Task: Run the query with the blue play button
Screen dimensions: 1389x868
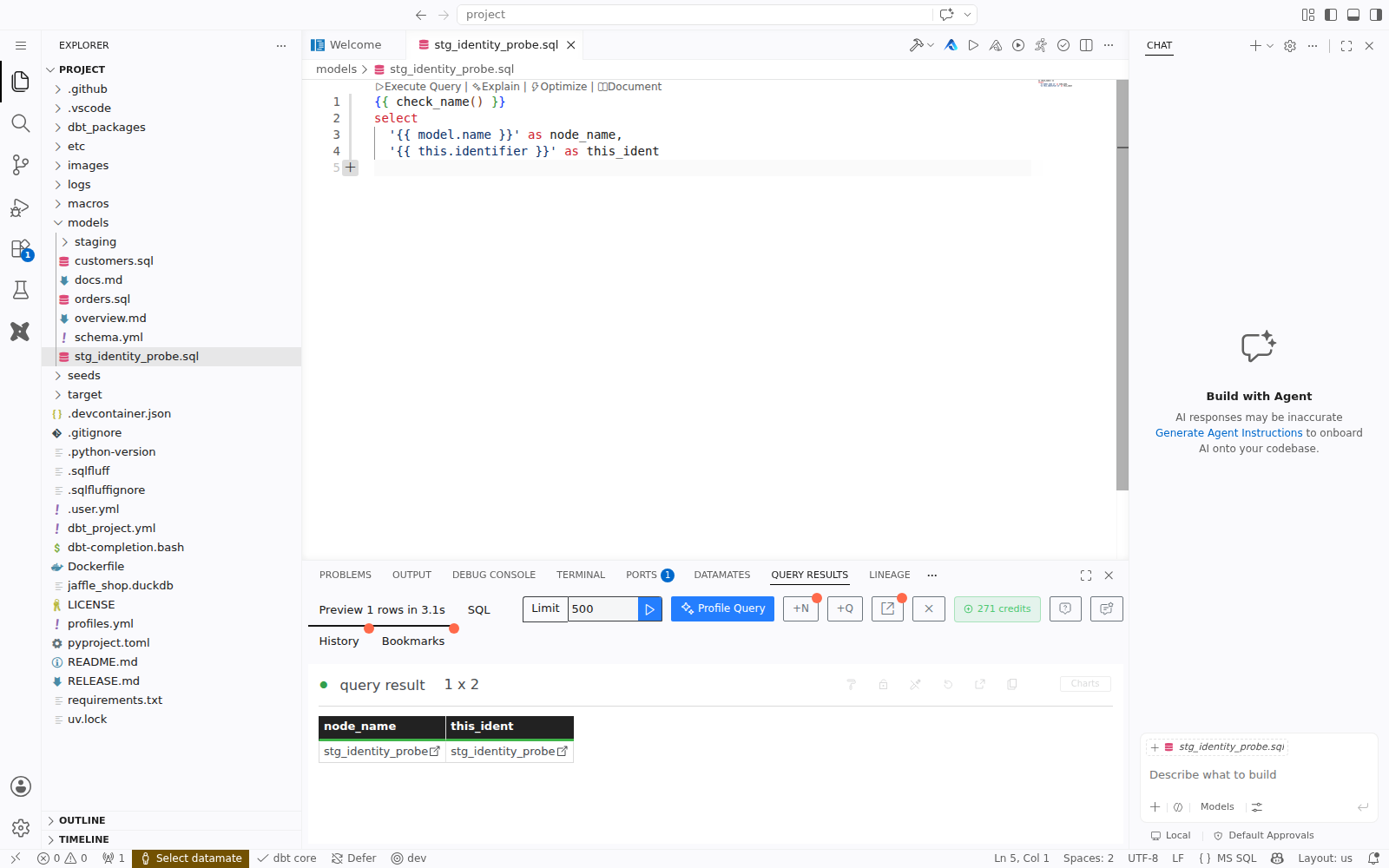Action: click(x=649, y=609)
